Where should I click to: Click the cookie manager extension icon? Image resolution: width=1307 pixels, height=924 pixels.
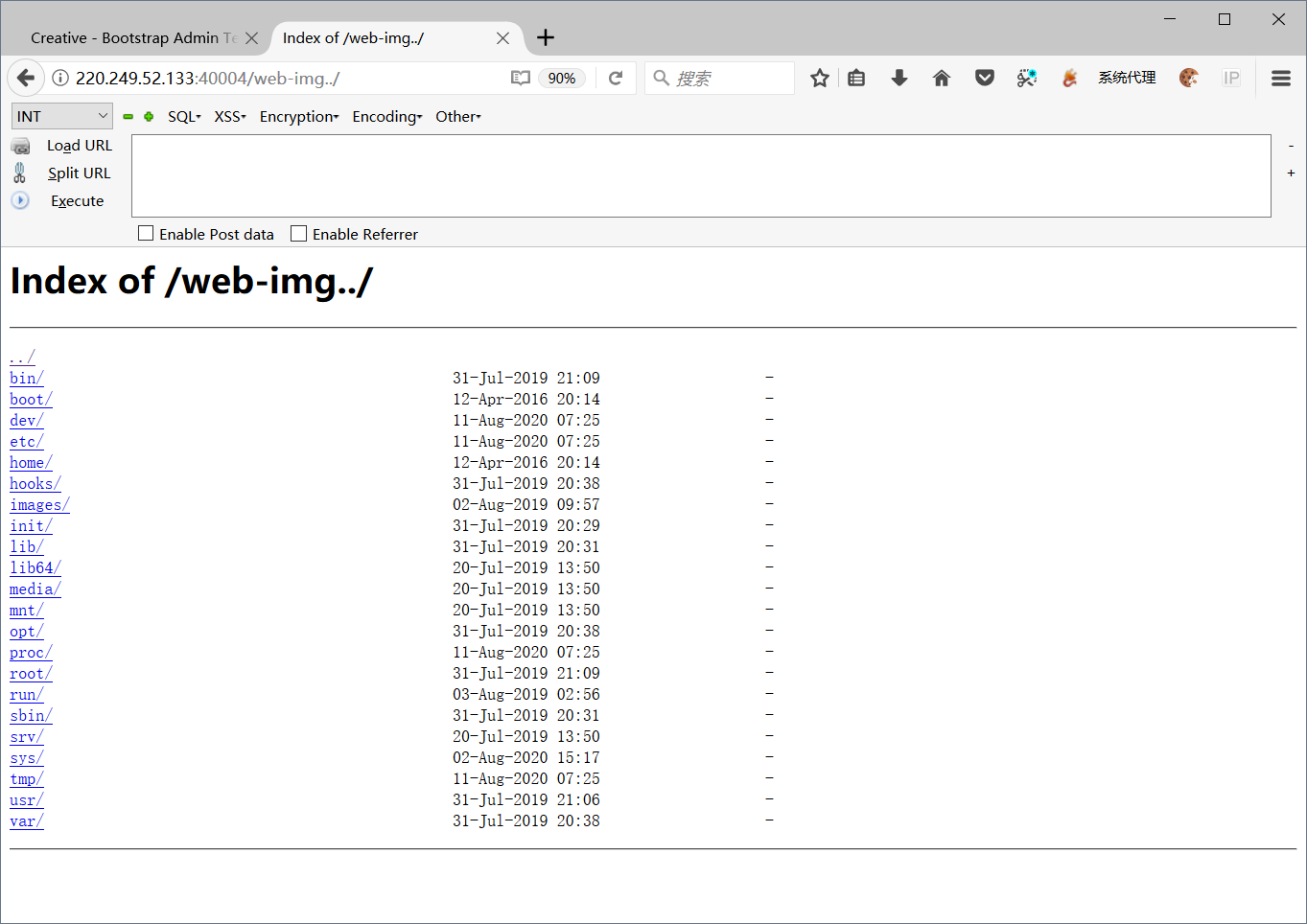[x=1189, y=79]
